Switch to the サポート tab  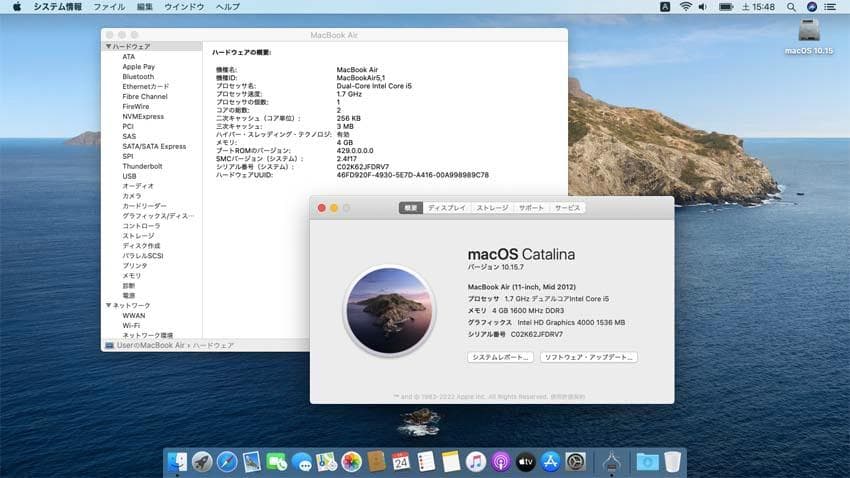(x=531, y=208)
